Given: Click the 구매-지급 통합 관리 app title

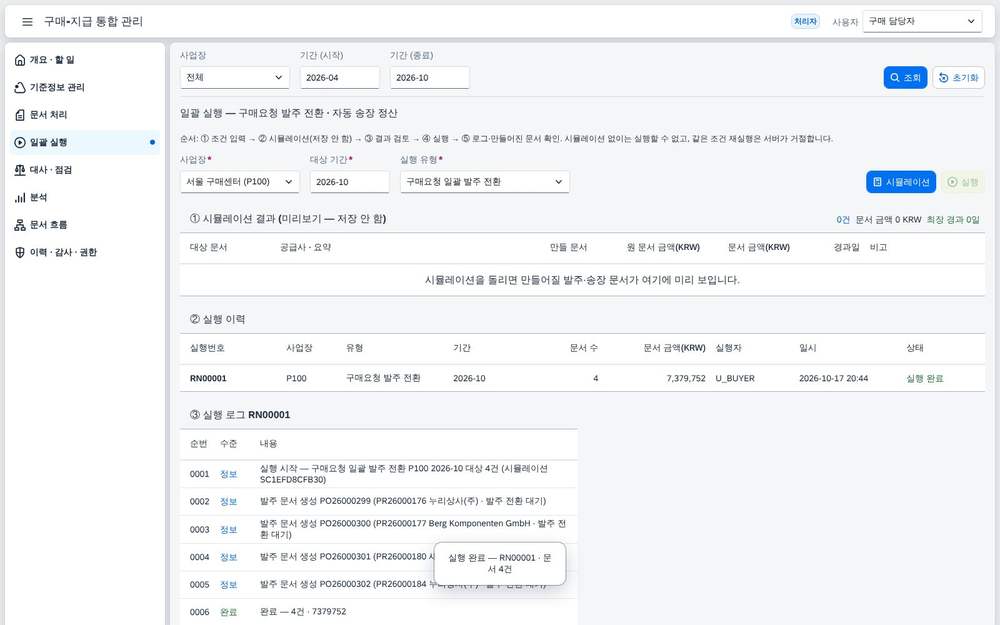Looking at the screenshot, I should tap(93, 22).
